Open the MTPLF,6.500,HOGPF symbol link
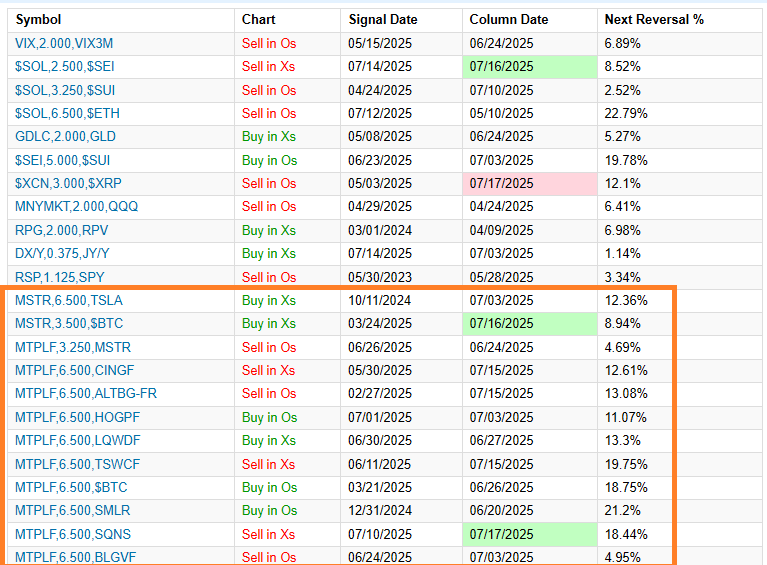 [77, 417]
